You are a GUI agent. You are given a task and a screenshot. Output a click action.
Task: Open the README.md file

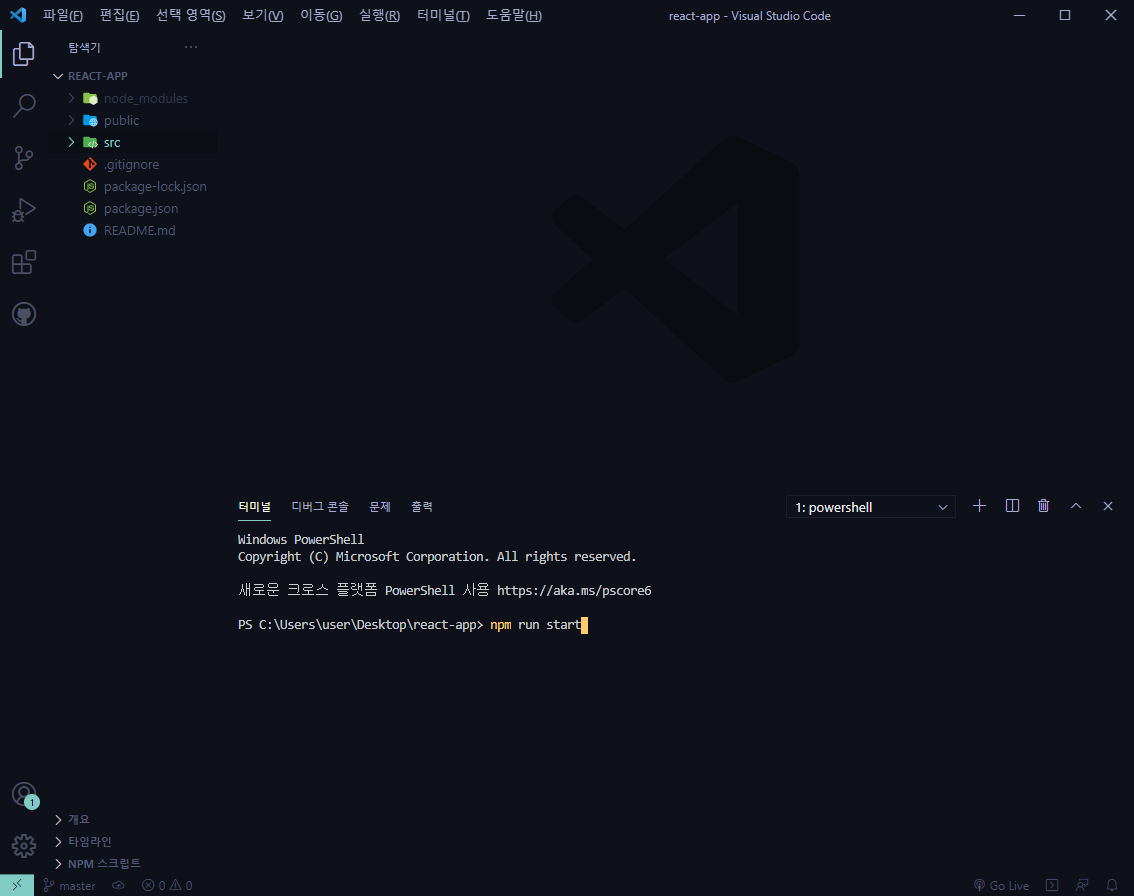click(x=132, y=231)
